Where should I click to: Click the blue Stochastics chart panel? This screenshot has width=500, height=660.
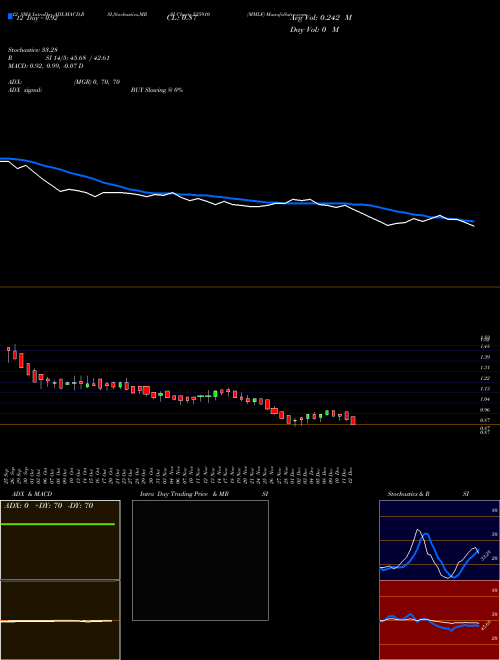point(439,540)
